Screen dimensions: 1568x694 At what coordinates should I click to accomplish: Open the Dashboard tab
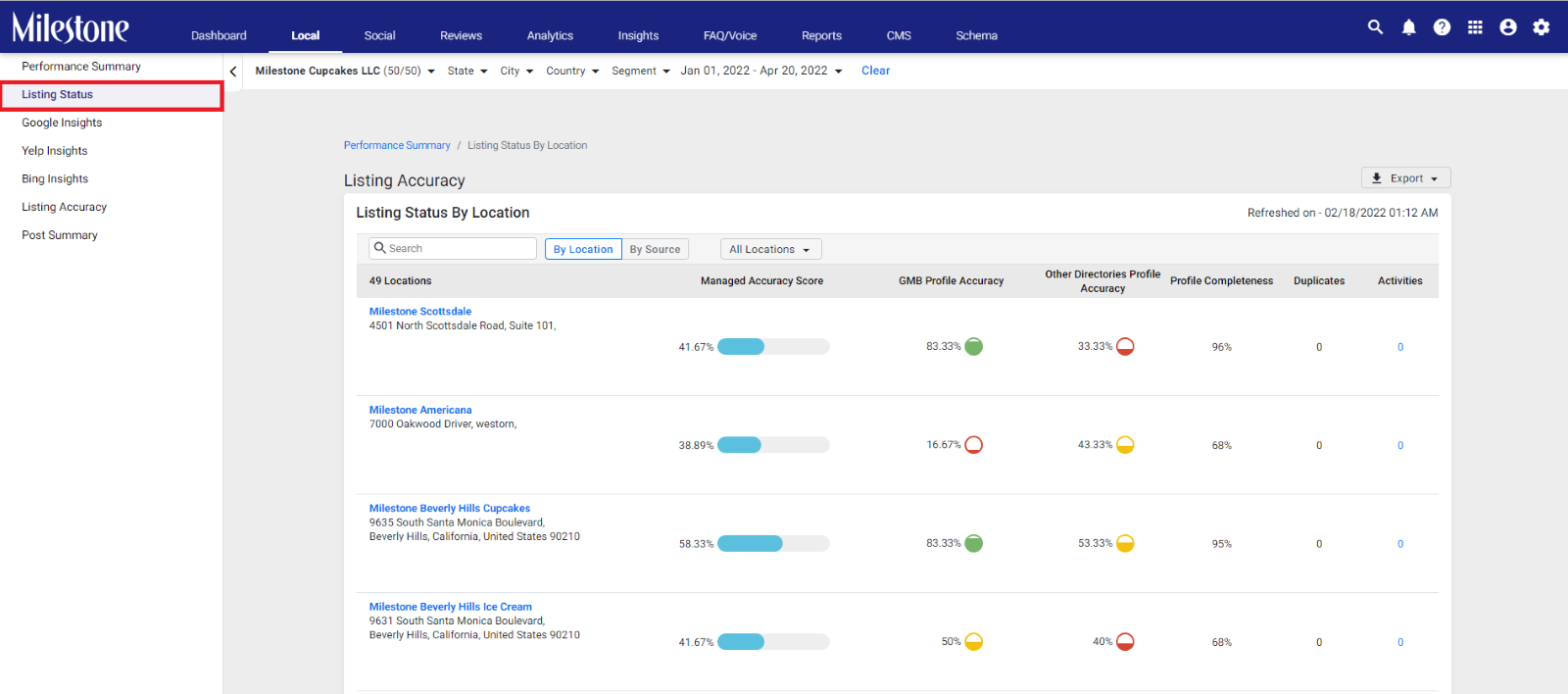click(219, 35)
